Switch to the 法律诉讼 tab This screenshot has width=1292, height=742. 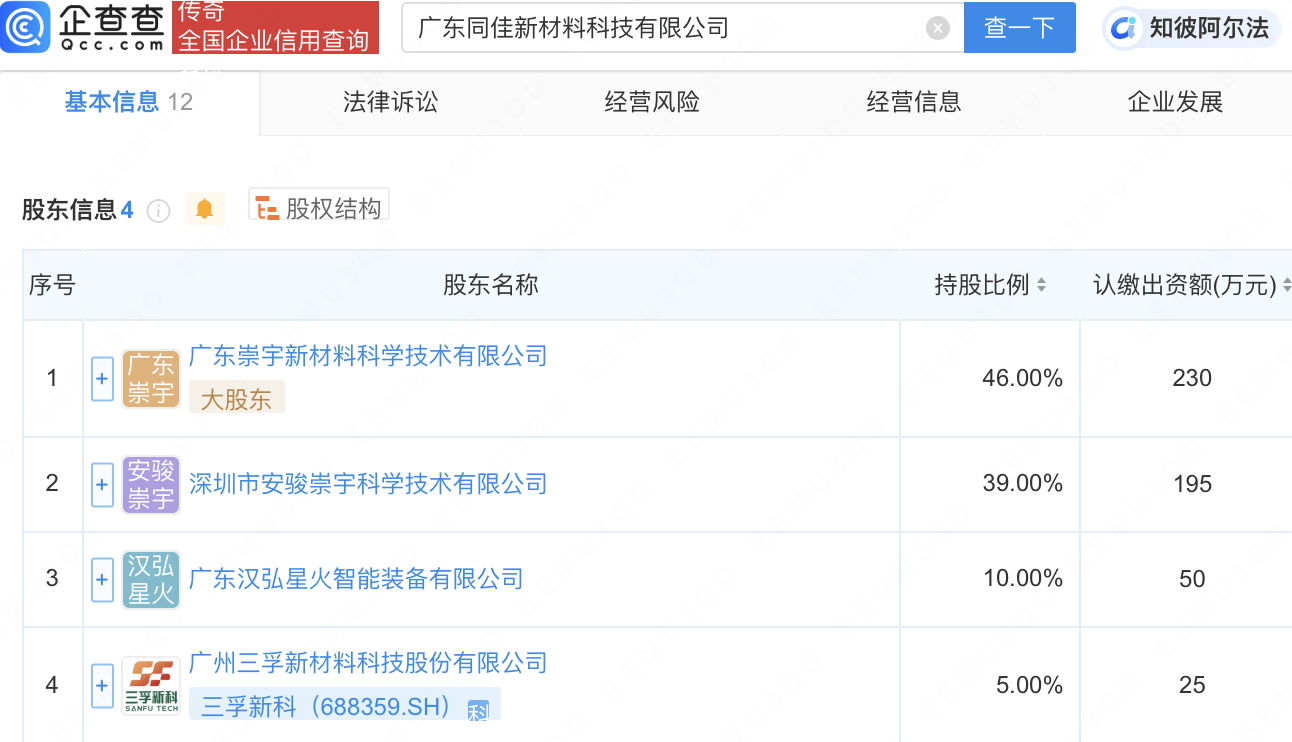390,102
